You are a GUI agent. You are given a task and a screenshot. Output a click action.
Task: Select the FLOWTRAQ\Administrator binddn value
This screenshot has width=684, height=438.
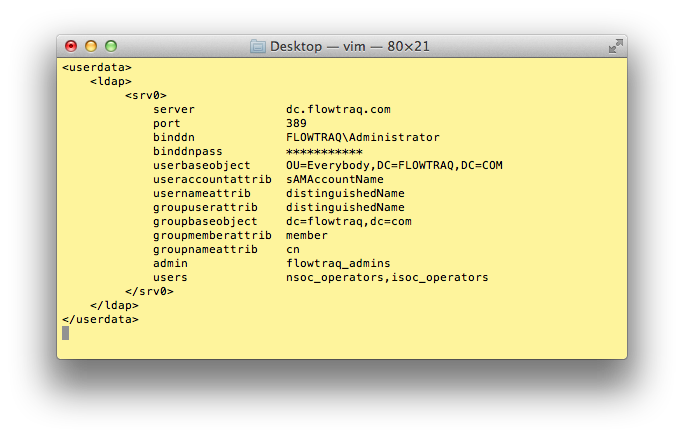point(362,138)
